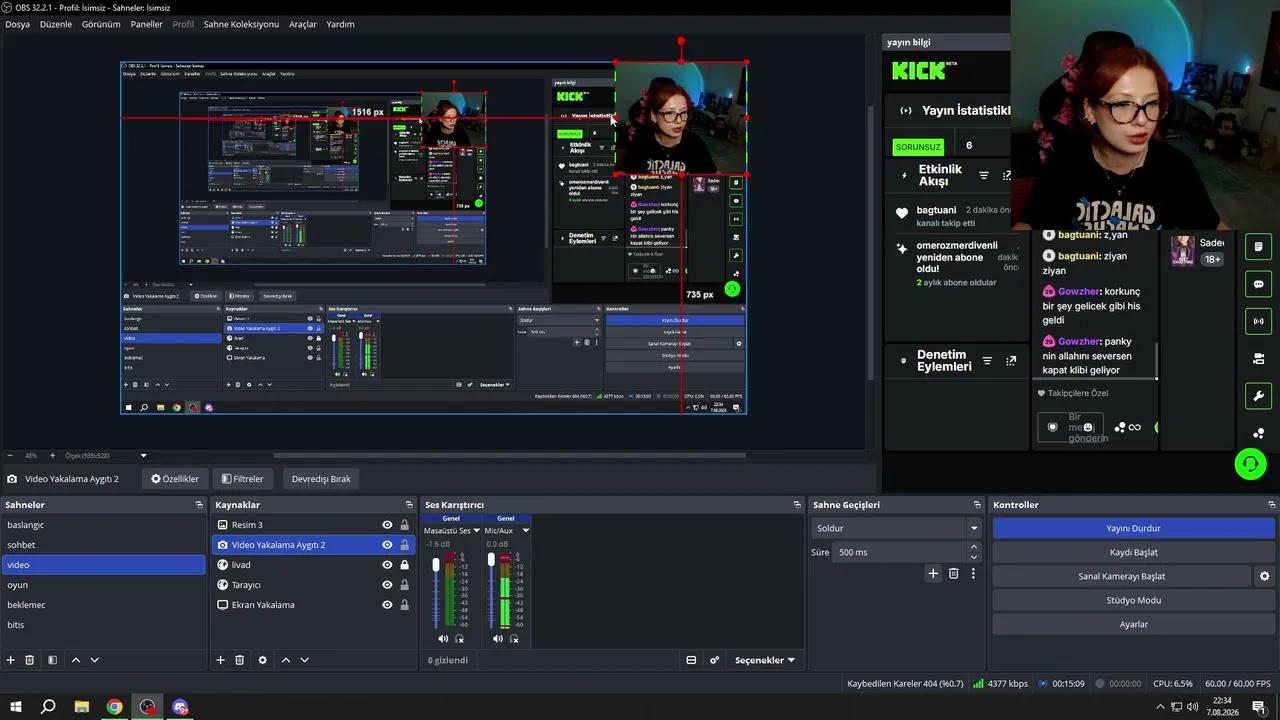Add a scene transition with plus icon
The image size is (1280, 720).
click(x=933, y=574)
